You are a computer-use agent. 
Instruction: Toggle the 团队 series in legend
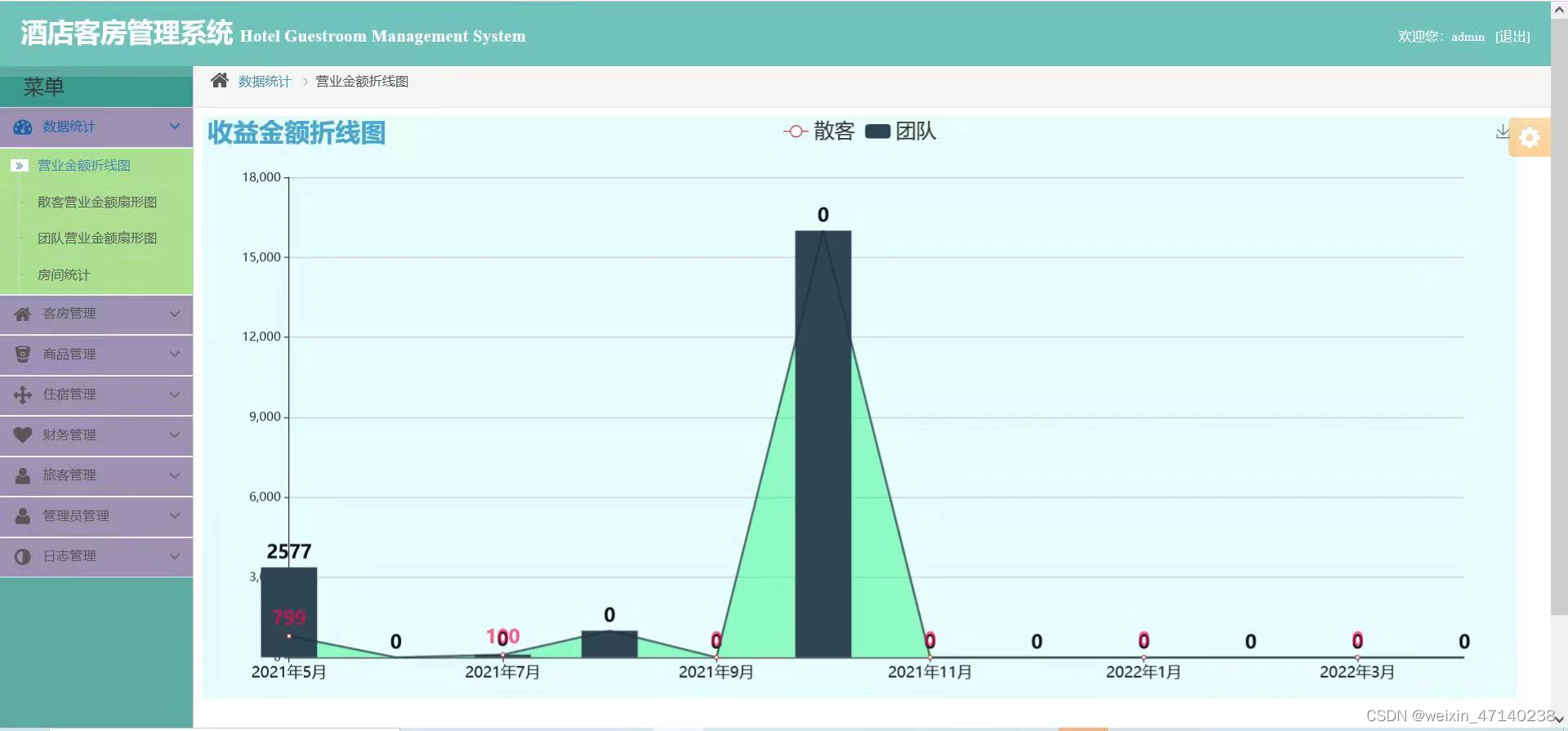(x=900, y=131)
